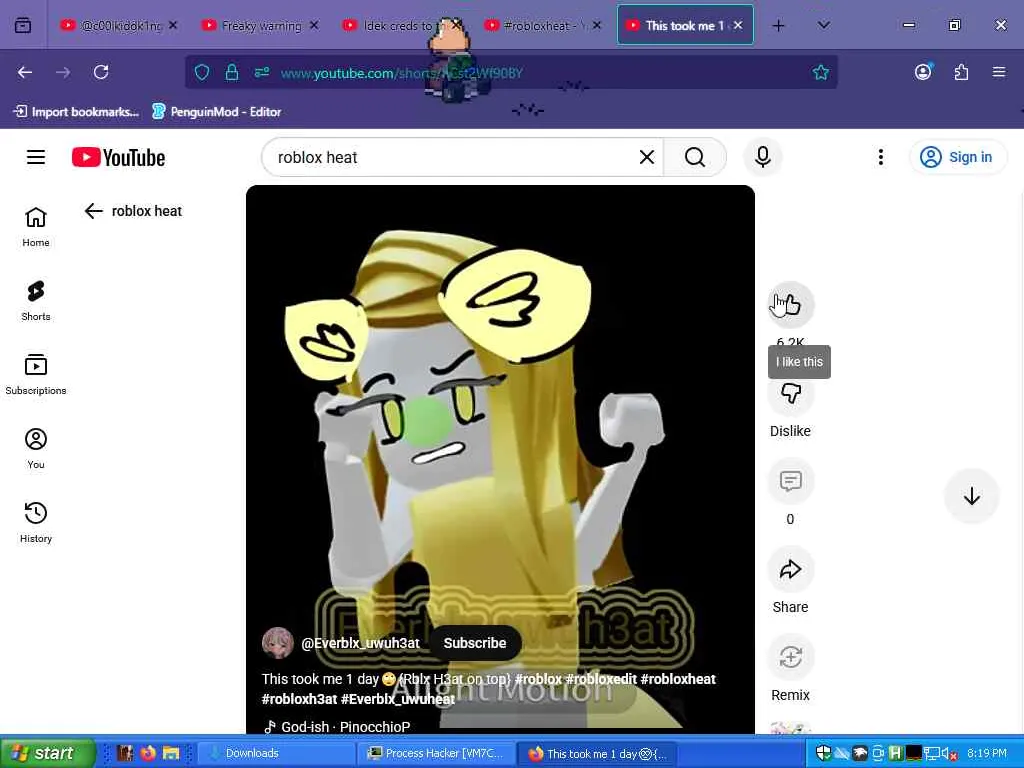Open History in the sidebar
Viewport: 1024px width, 768px height.
coord(36,522)
